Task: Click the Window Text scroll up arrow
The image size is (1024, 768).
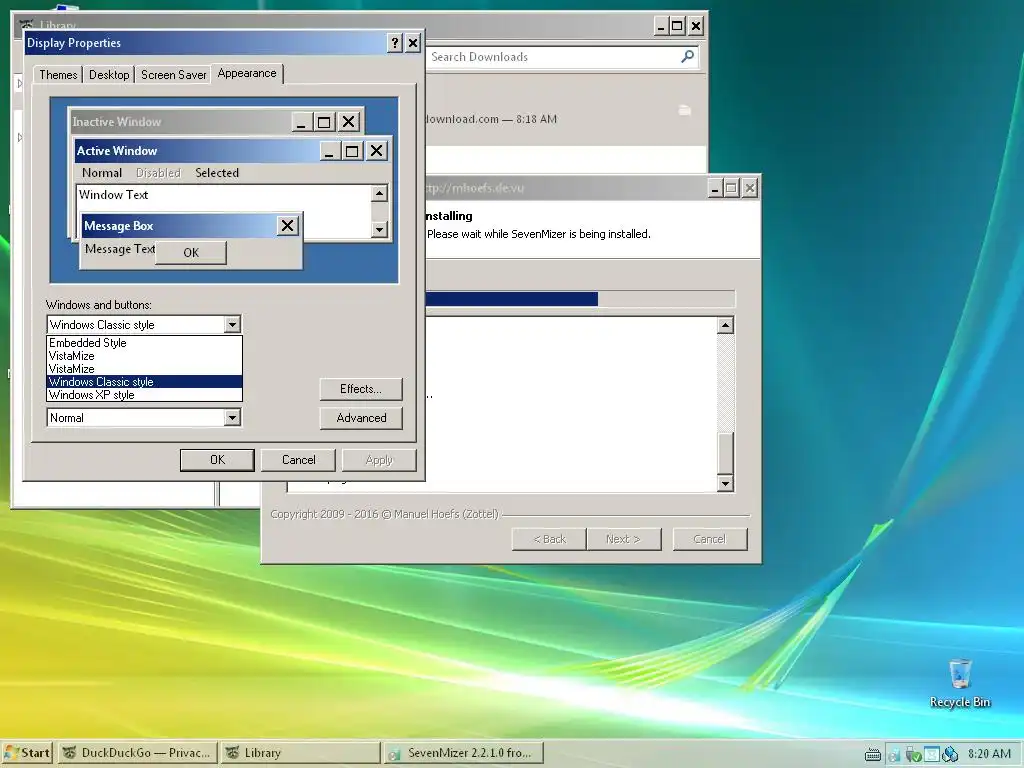Action: coord(379,193)
